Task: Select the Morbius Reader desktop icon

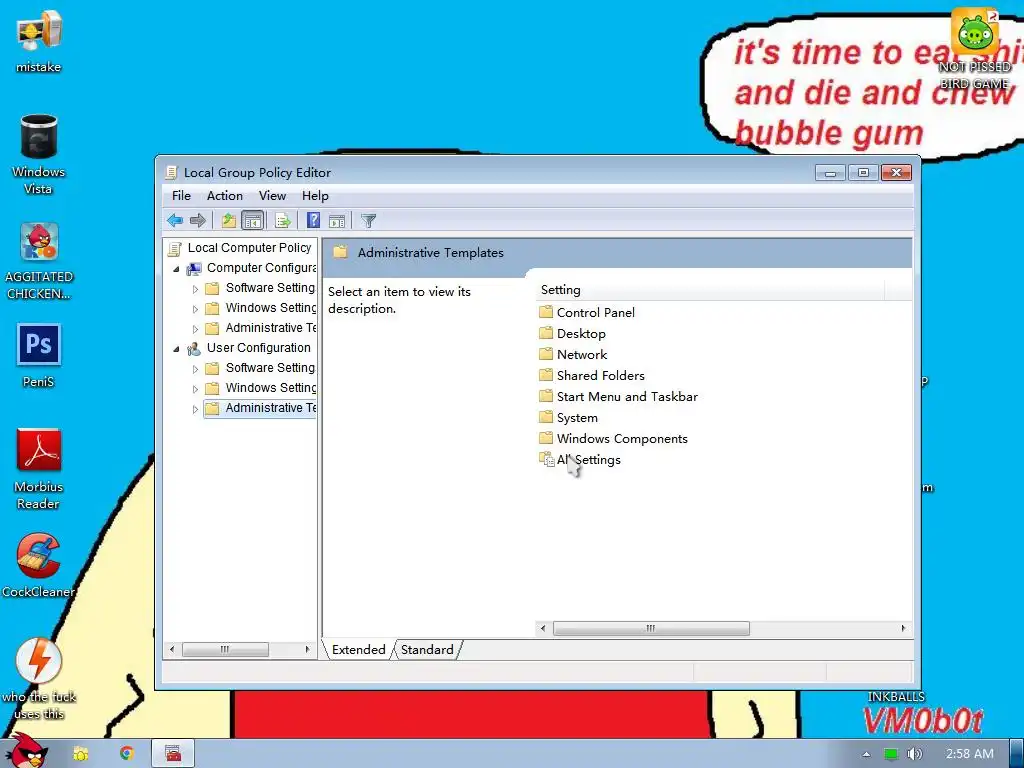Action: [x=39, y=468]
